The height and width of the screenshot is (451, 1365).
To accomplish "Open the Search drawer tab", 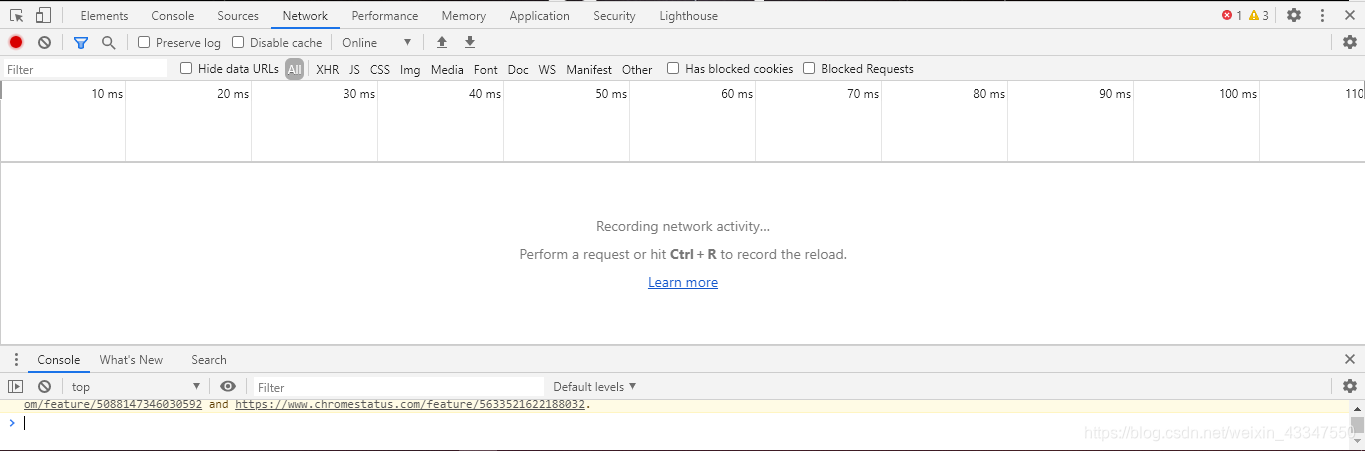I will pyautogui.click(x=209, y=360).
